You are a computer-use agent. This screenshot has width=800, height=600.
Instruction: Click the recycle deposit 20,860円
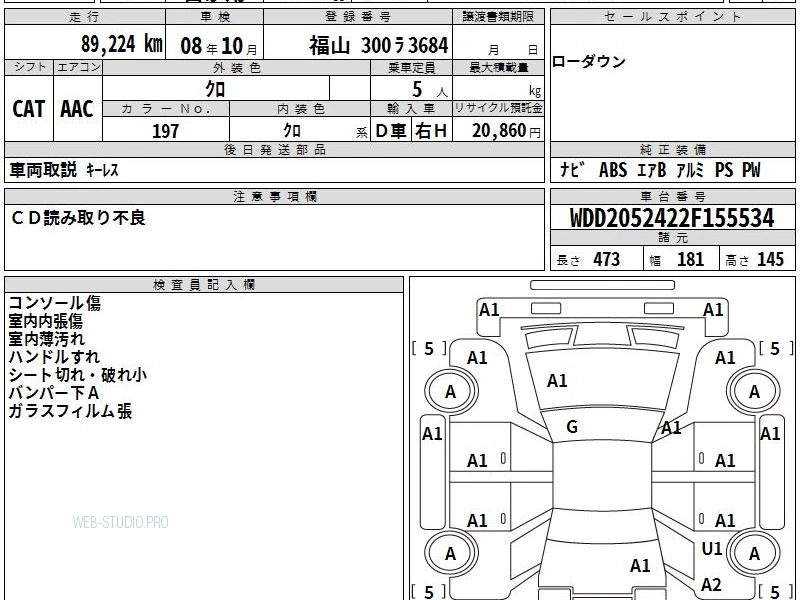click(506, 131)
